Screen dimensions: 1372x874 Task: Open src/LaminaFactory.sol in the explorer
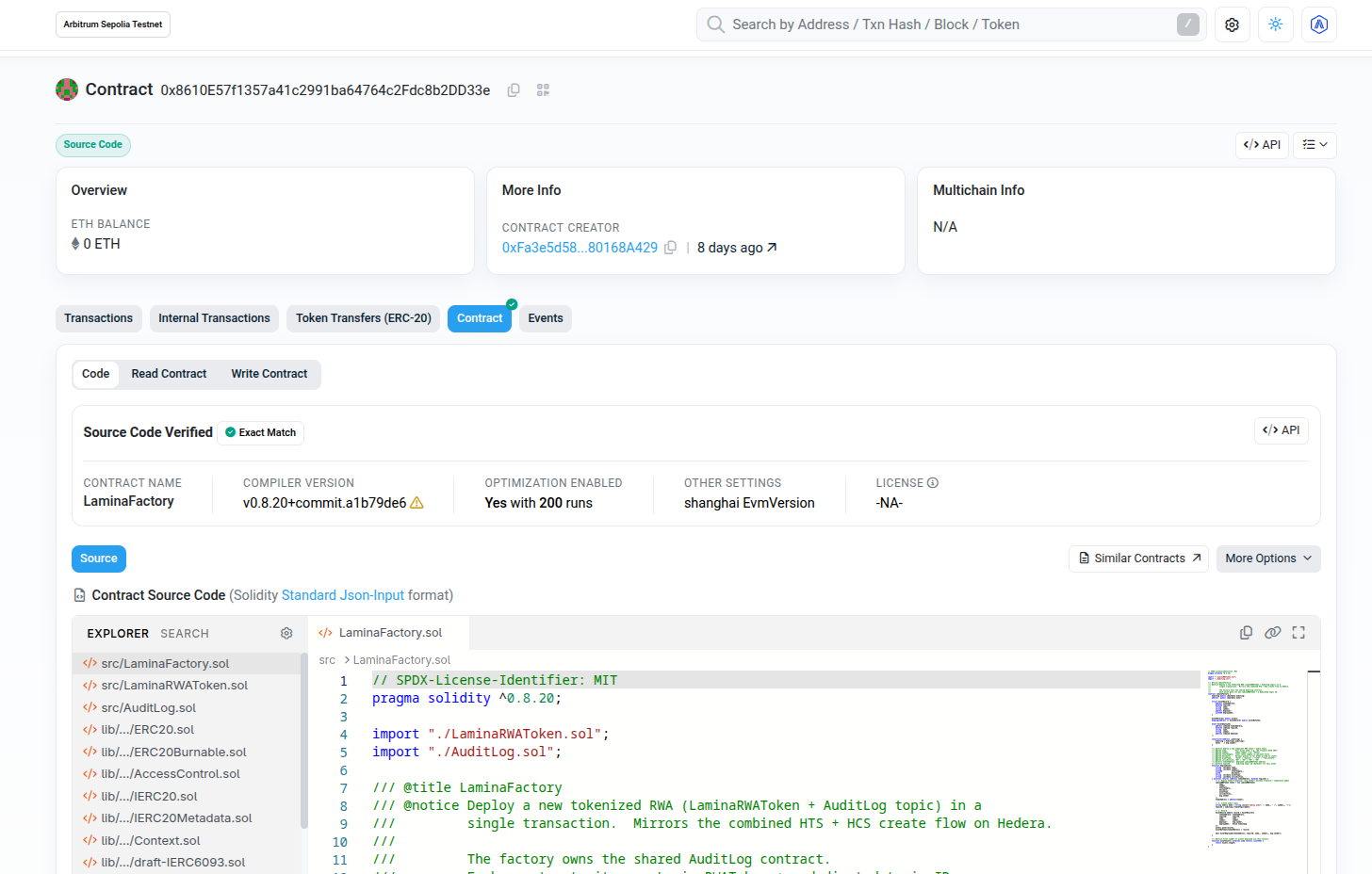click(x=187, y=664)
